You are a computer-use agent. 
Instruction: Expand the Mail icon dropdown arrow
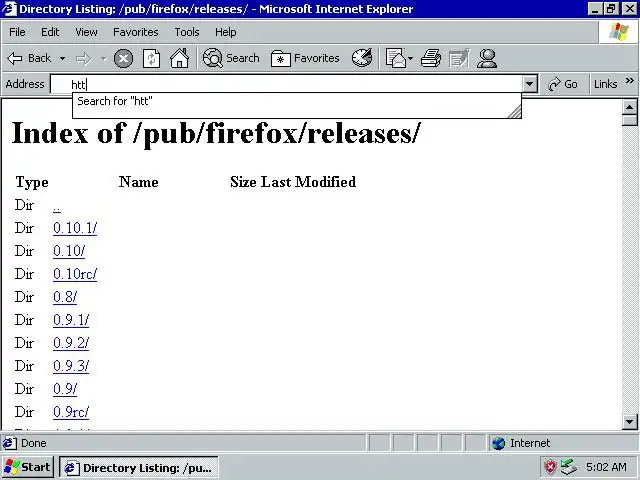click(410, 58)
